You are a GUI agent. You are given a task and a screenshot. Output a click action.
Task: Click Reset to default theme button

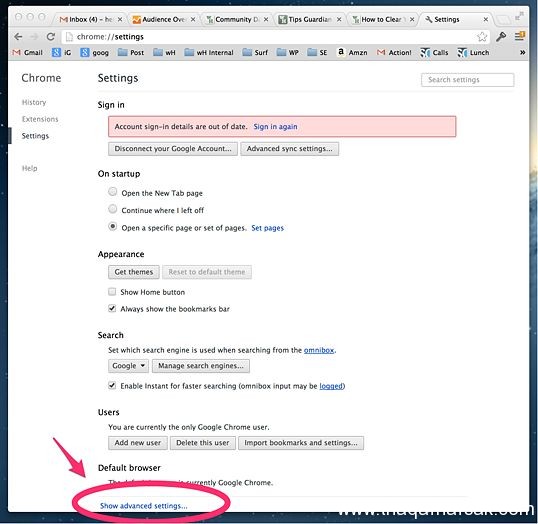pos(207,272)
